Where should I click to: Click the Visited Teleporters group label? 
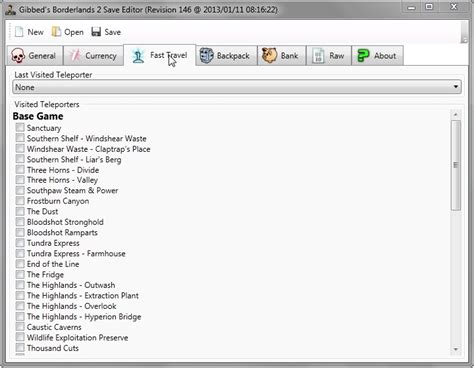click(47, 104)
